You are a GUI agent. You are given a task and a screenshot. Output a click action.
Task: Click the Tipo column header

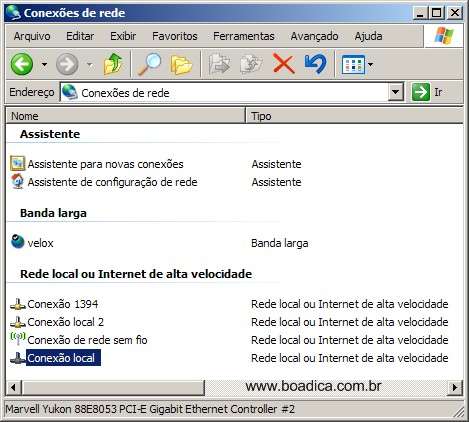pyautogui.click(x=354, y=116)
